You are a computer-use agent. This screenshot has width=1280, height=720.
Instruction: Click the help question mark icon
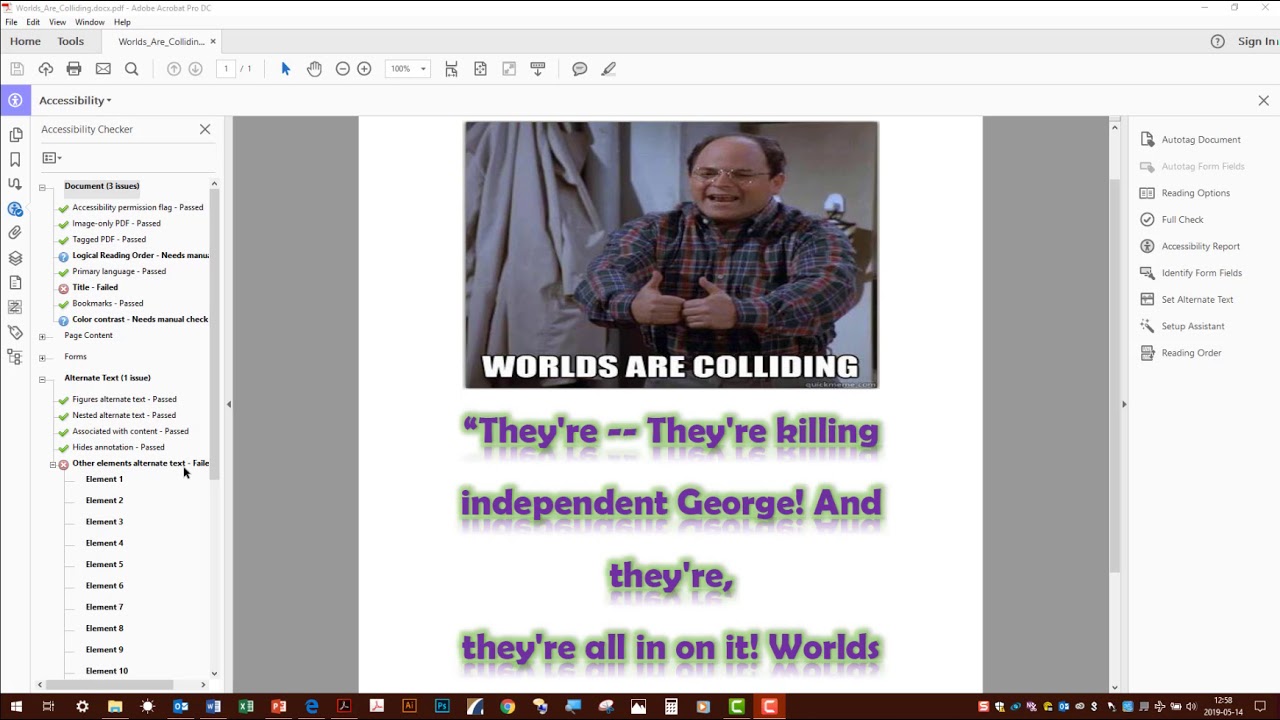pos(1217,41)
